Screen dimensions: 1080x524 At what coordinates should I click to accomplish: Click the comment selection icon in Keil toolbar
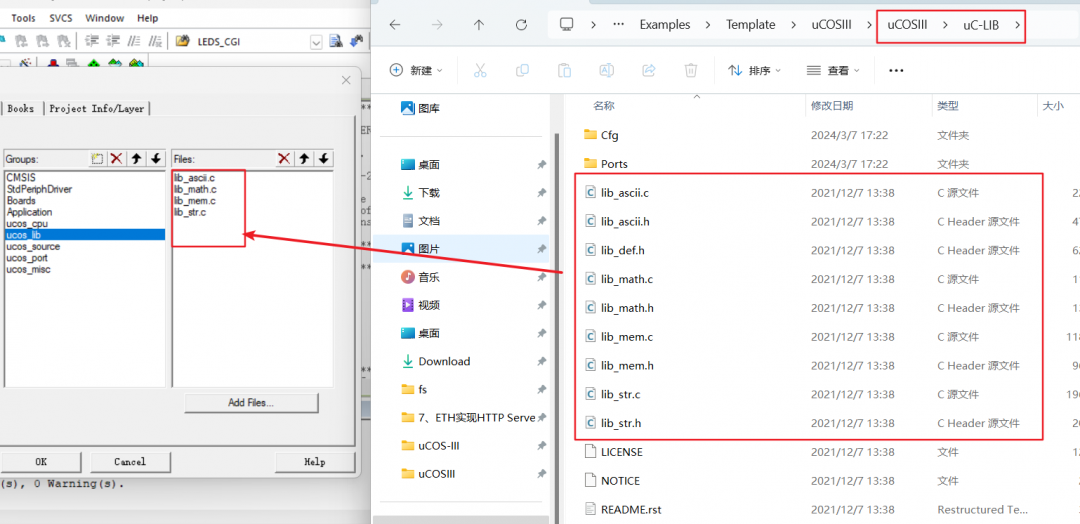pos(135,41)
